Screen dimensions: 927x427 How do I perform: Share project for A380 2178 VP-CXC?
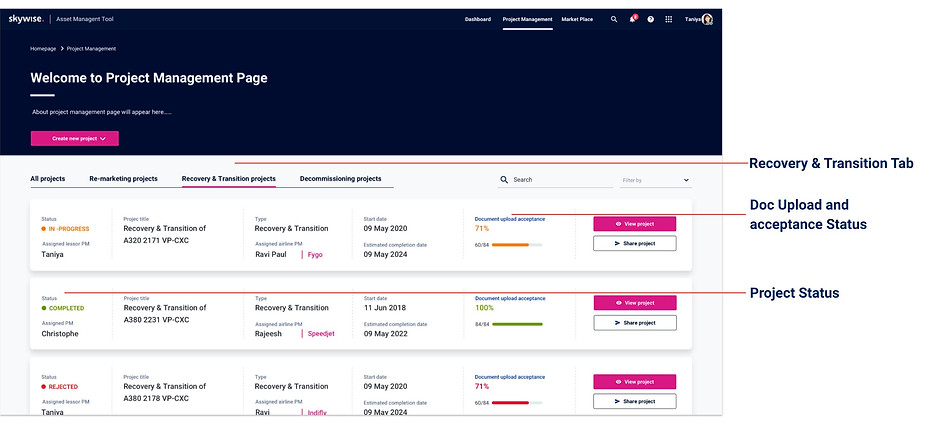pos(635,401)
